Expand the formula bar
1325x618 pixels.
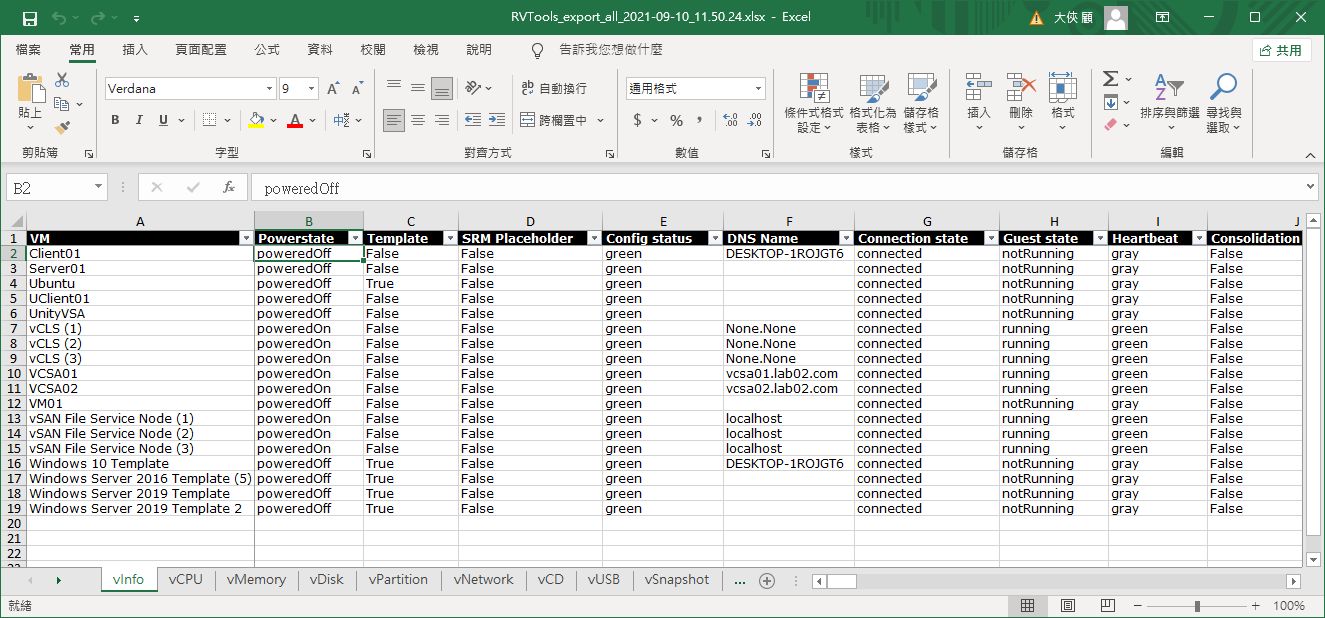(x=1311, y=187)
